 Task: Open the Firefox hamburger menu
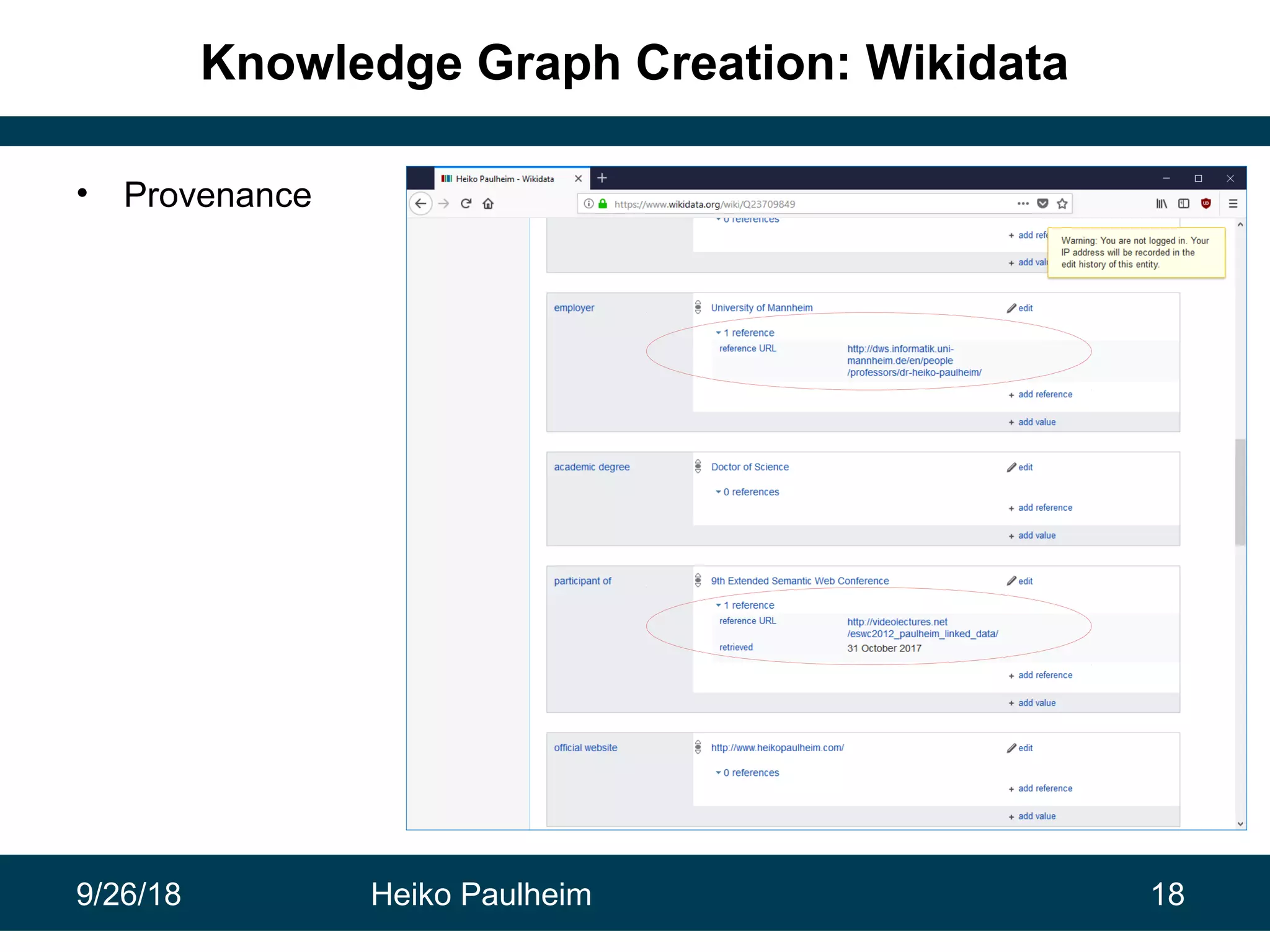coord(1233,204)
